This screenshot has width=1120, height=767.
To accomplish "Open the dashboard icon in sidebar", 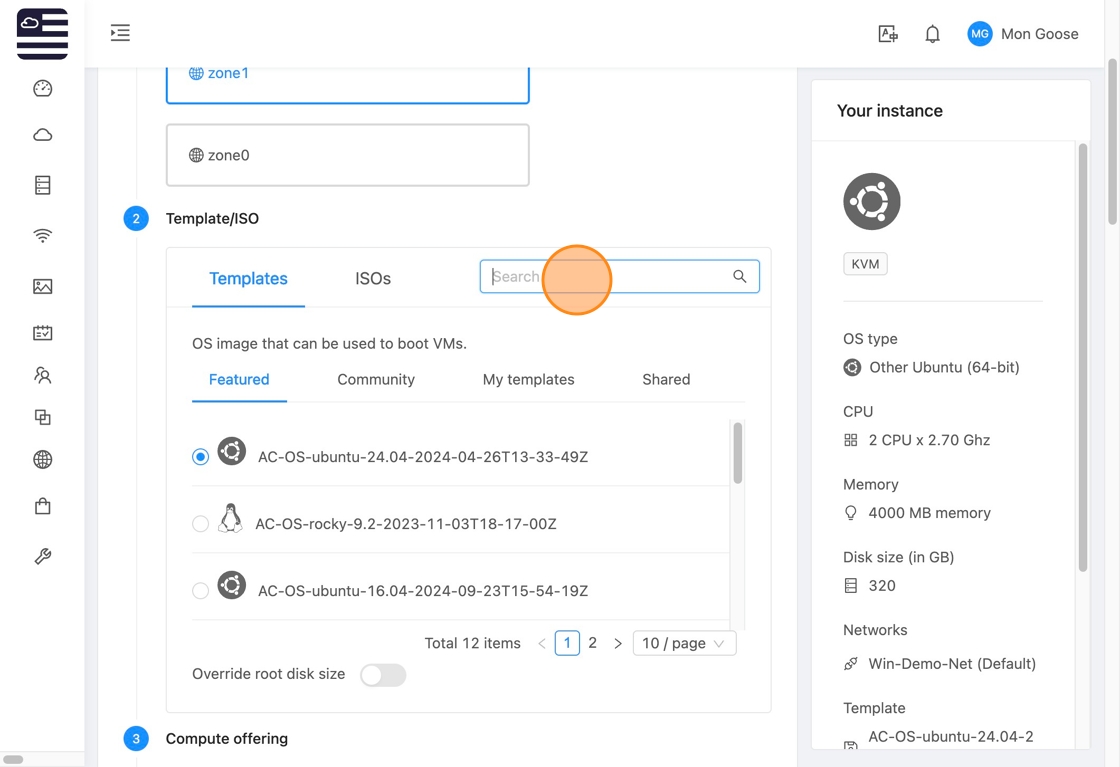I will pyautogui.click(x=42, y=89).
